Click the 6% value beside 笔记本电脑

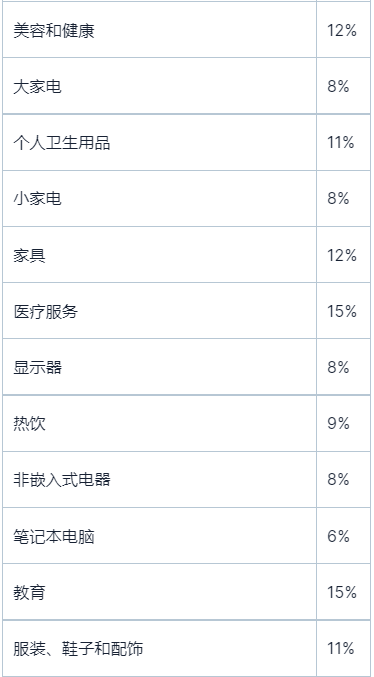click(x=338, y=536)
